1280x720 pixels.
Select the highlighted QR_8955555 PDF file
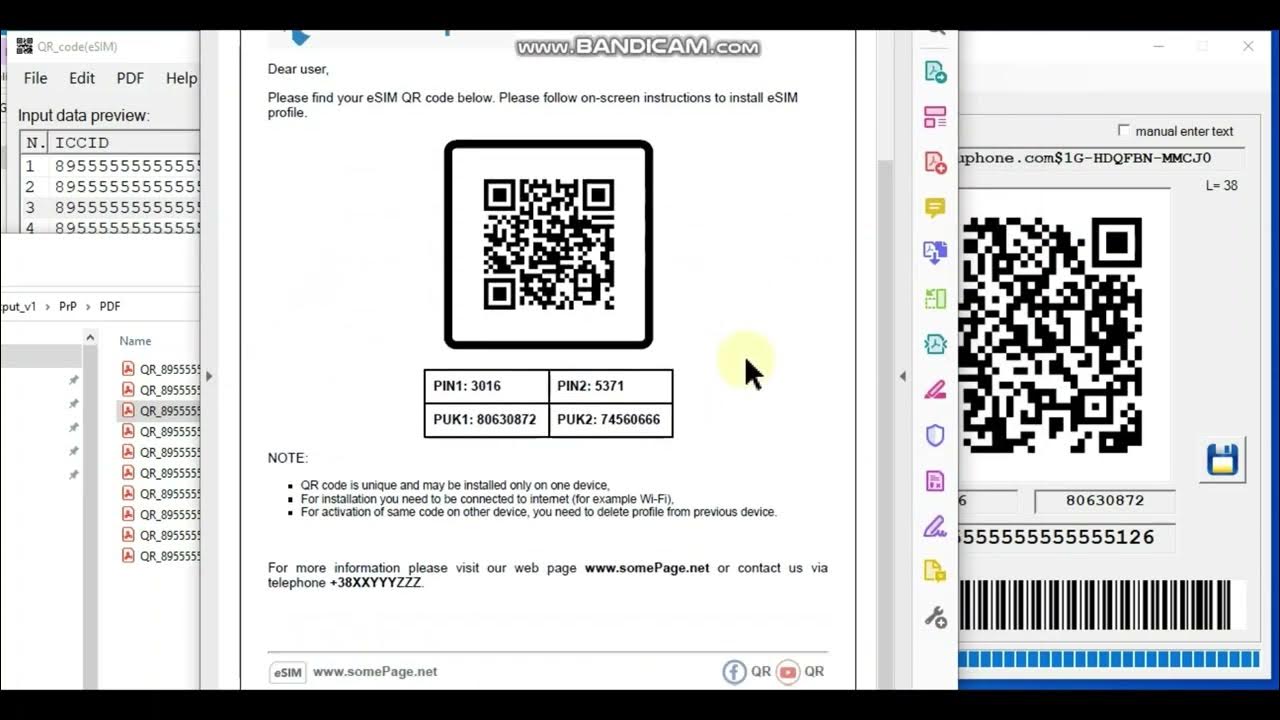[161, 411]
